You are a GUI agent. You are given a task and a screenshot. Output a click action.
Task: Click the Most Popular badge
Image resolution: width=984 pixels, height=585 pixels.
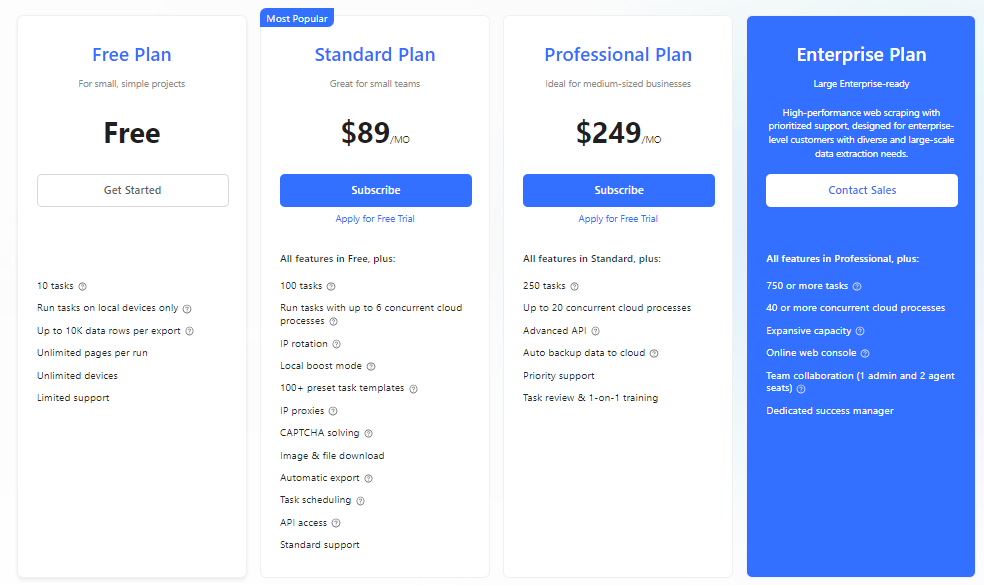297,18
